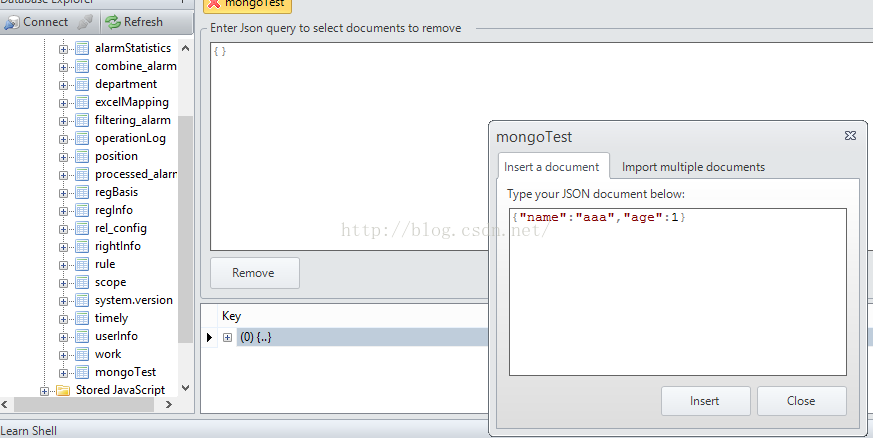
Task: Click the Insert button
Action: (705, 401)
